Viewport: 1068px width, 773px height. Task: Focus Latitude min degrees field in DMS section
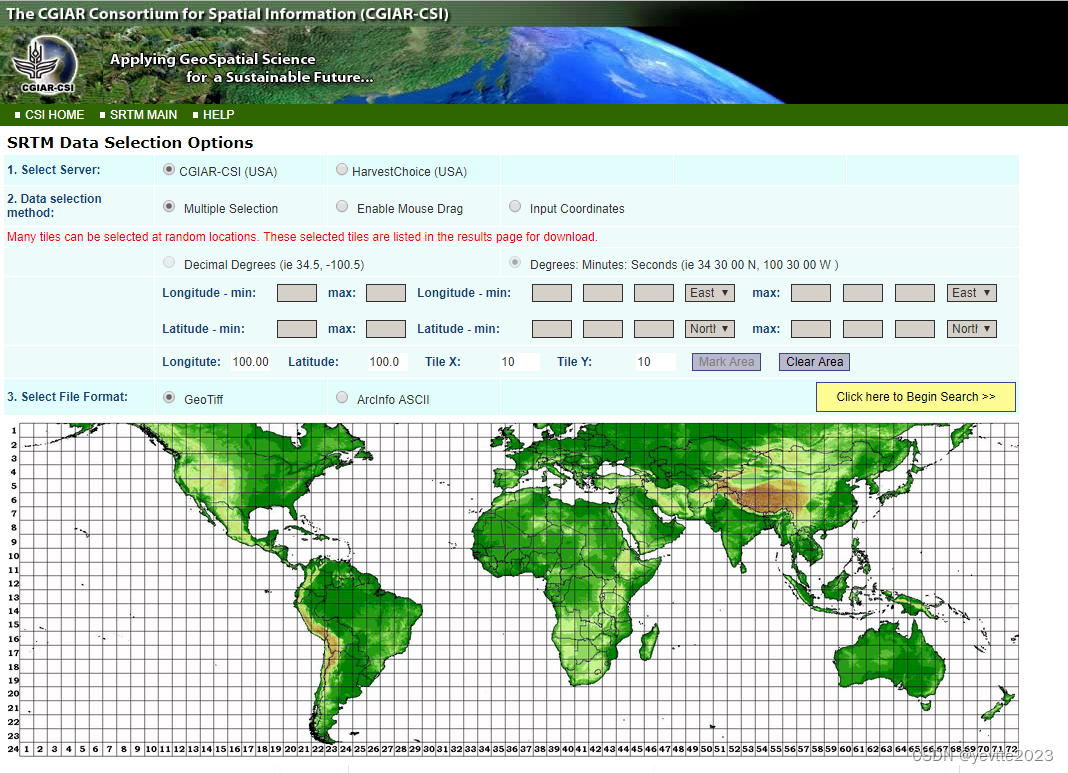point(552,329)
